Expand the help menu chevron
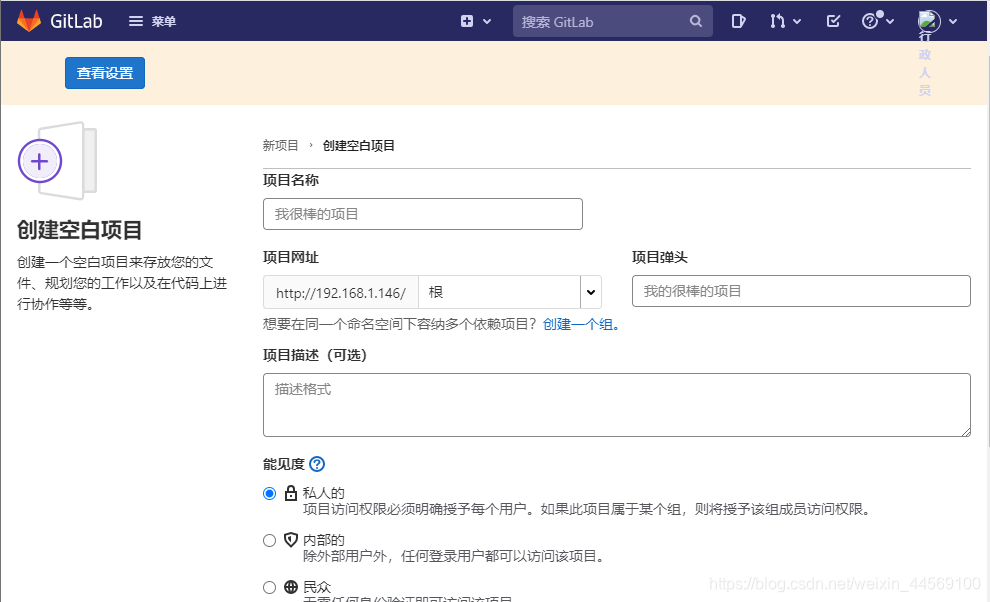The image size is (990, 602). click(x=890, y=21)
